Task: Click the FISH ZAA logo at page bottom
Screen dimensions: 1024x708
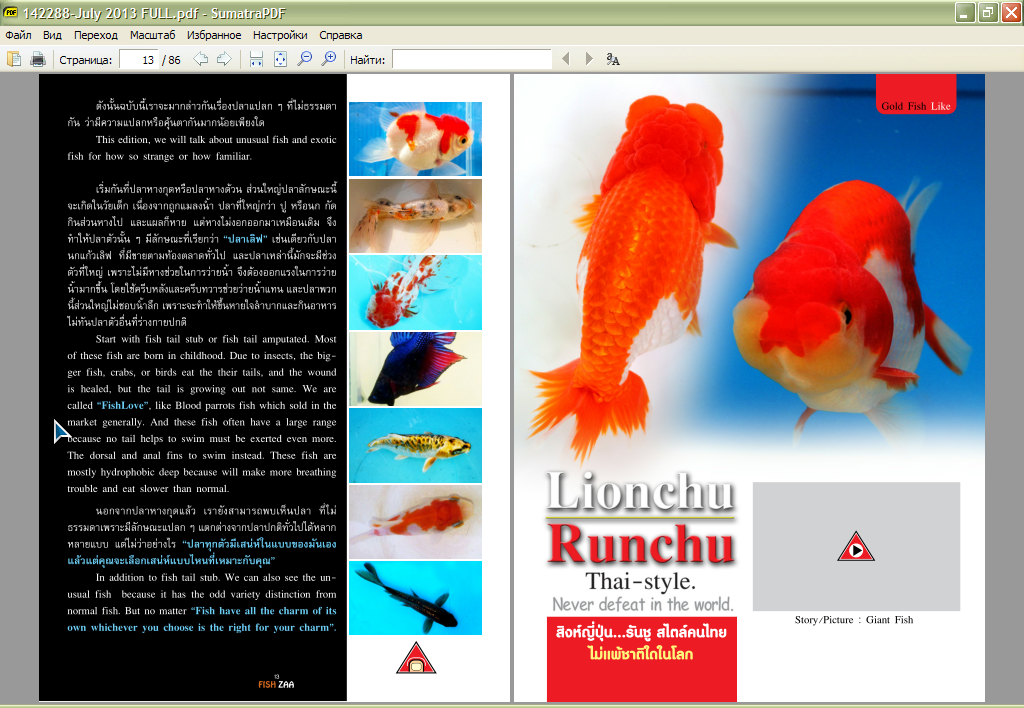Action: 276,683
